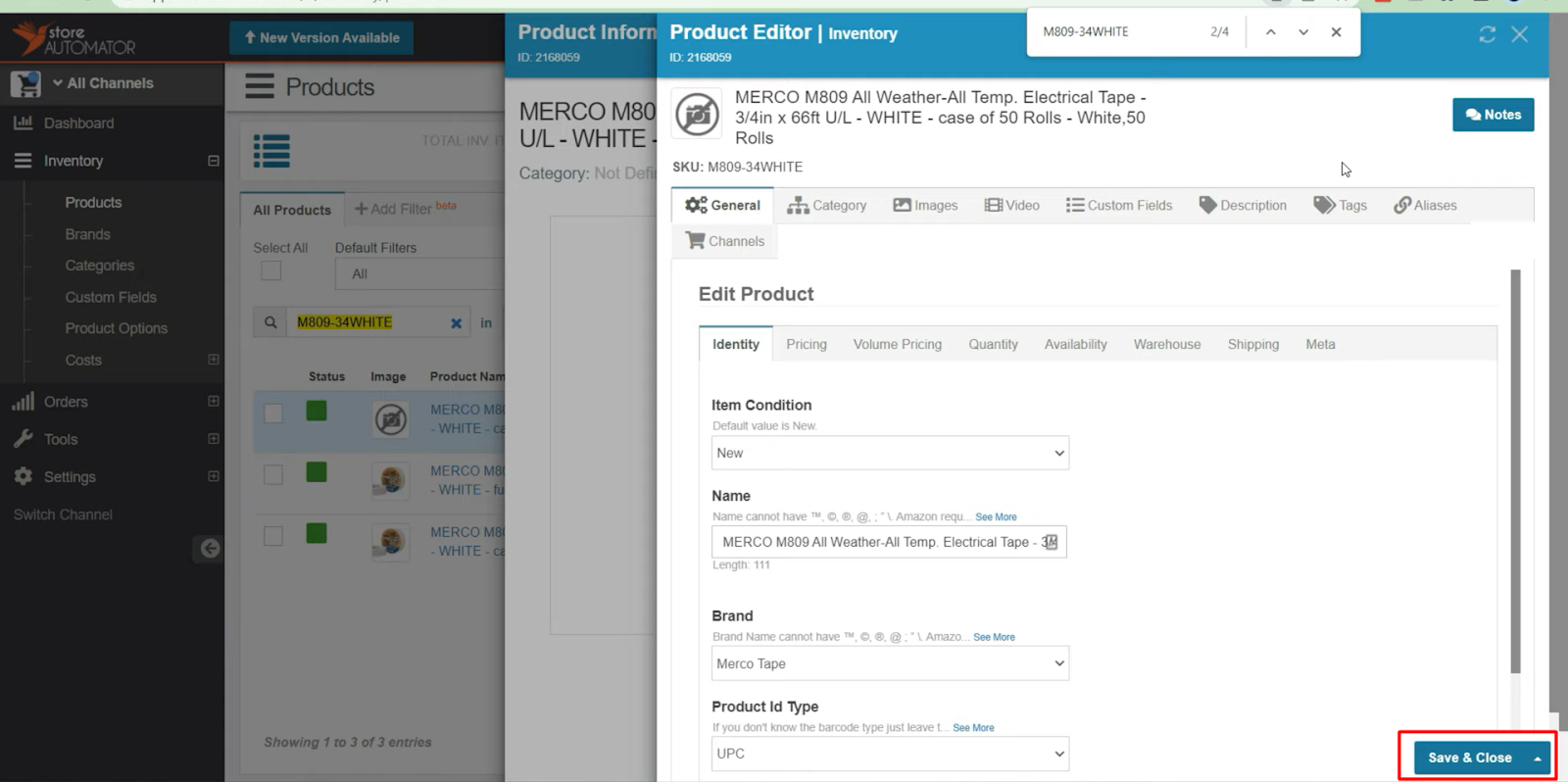Screen dimensions: 1568x782
Task: Select the Identity sub-tab
Action: tap(736, 344)
